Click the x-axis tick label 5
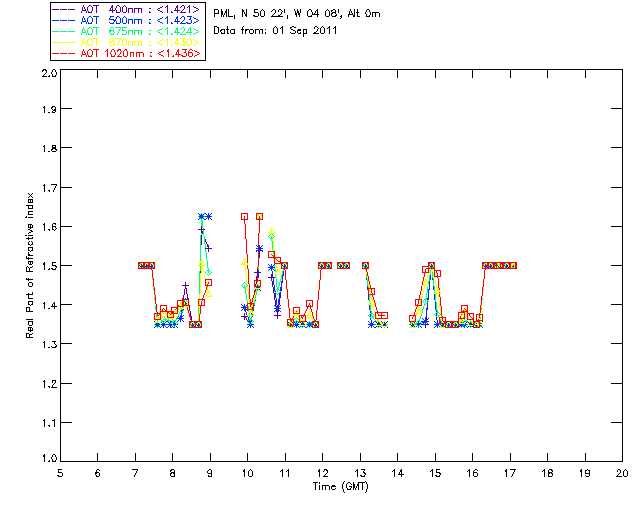The width and height of the screenshot is (640, 512). pos(60,473)
